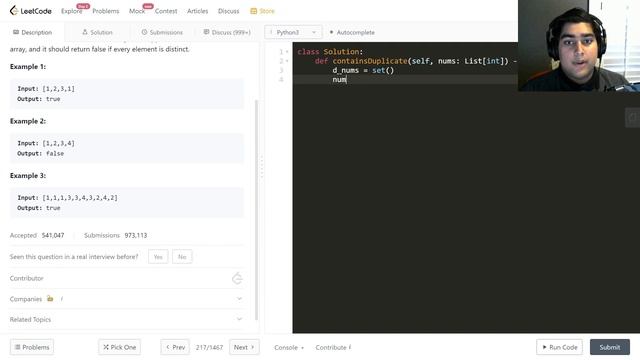Open the Problems list button
The height and width of the screenshot is (360, 640).
coord(32,347)
